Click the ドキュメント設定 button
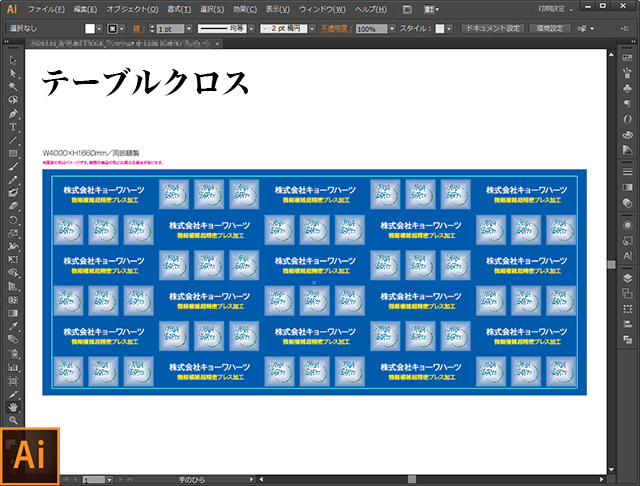 click(x=493, y=29)
